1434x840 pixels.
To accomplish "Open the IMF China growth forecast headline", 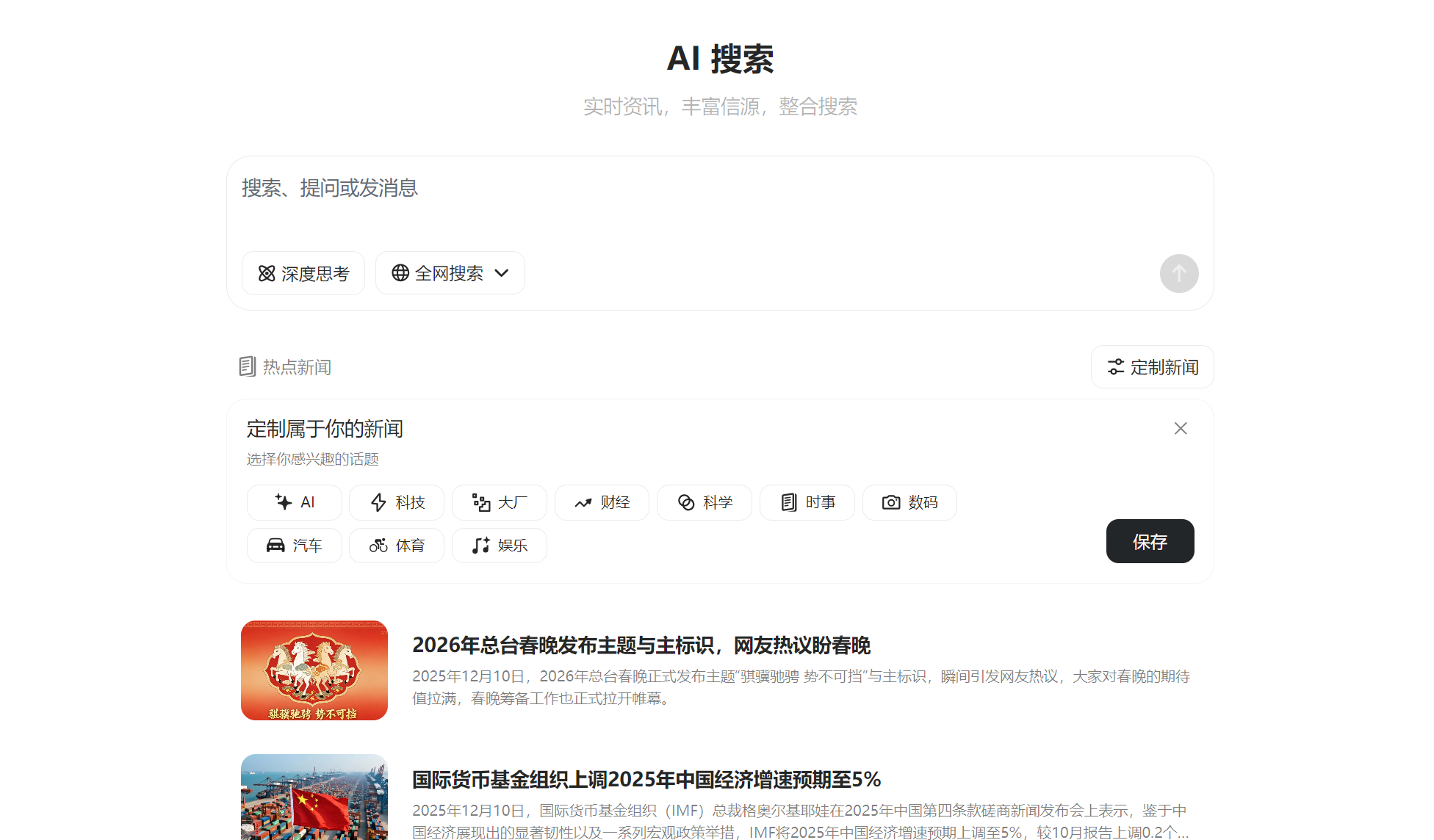I will pos(646,780).
